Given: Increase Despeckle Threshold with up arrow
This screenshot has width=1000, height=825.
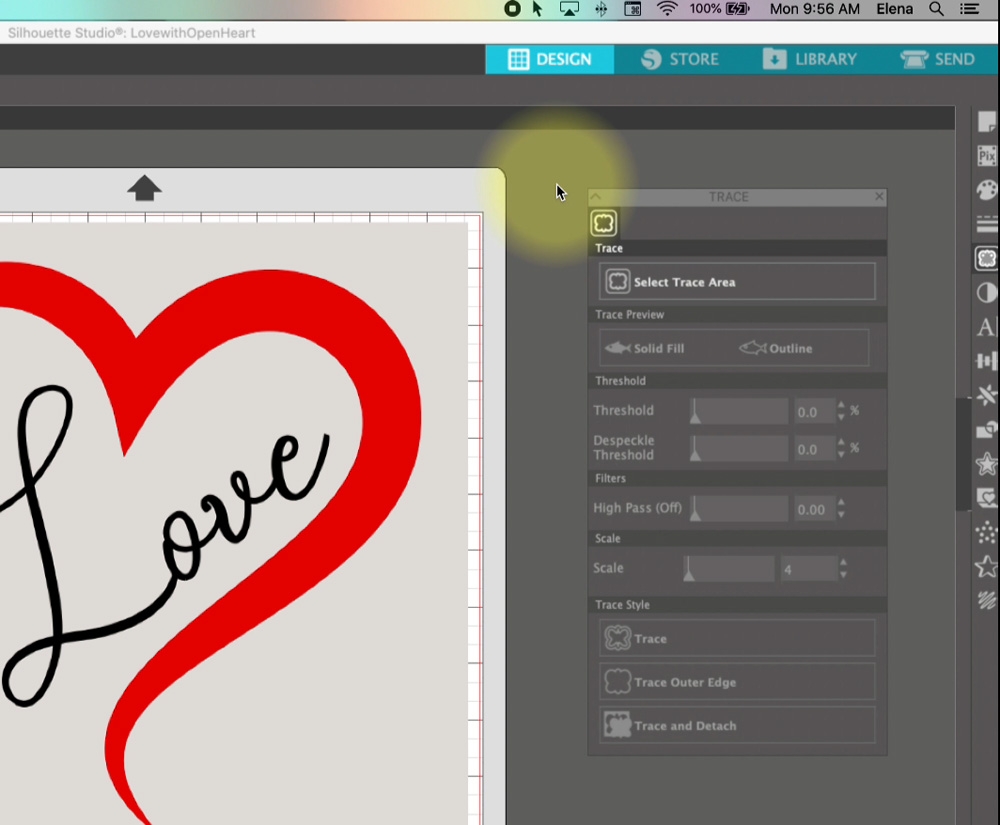Looking at the screenshot, I should [x=841, y=442].
